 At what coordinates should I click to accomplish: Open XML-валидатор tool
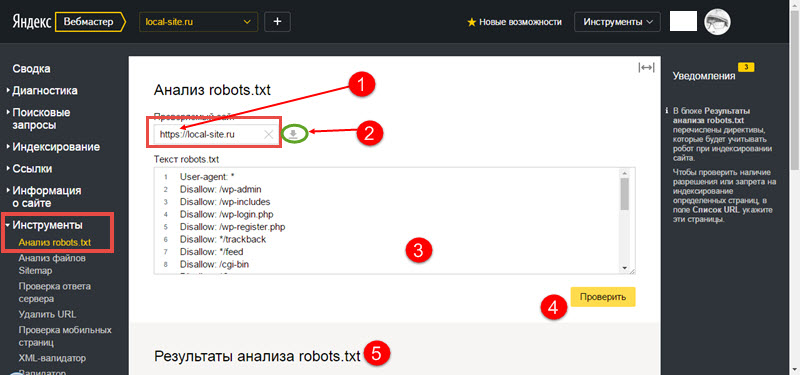[x=52, y=358]
